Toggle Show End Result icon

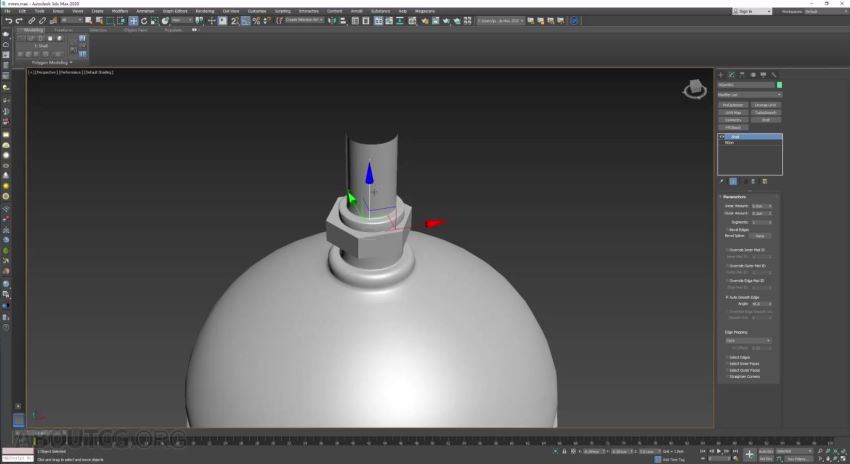tap(733, 182)
